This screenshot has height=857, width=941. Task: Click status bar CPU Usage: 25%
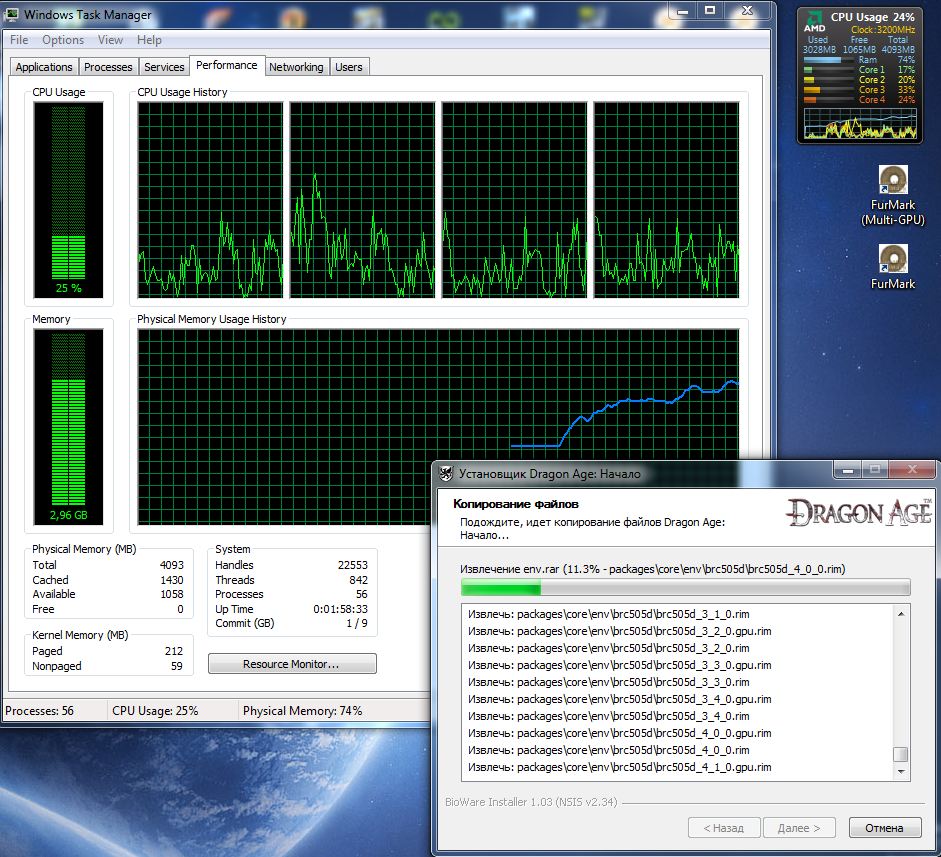155,711
